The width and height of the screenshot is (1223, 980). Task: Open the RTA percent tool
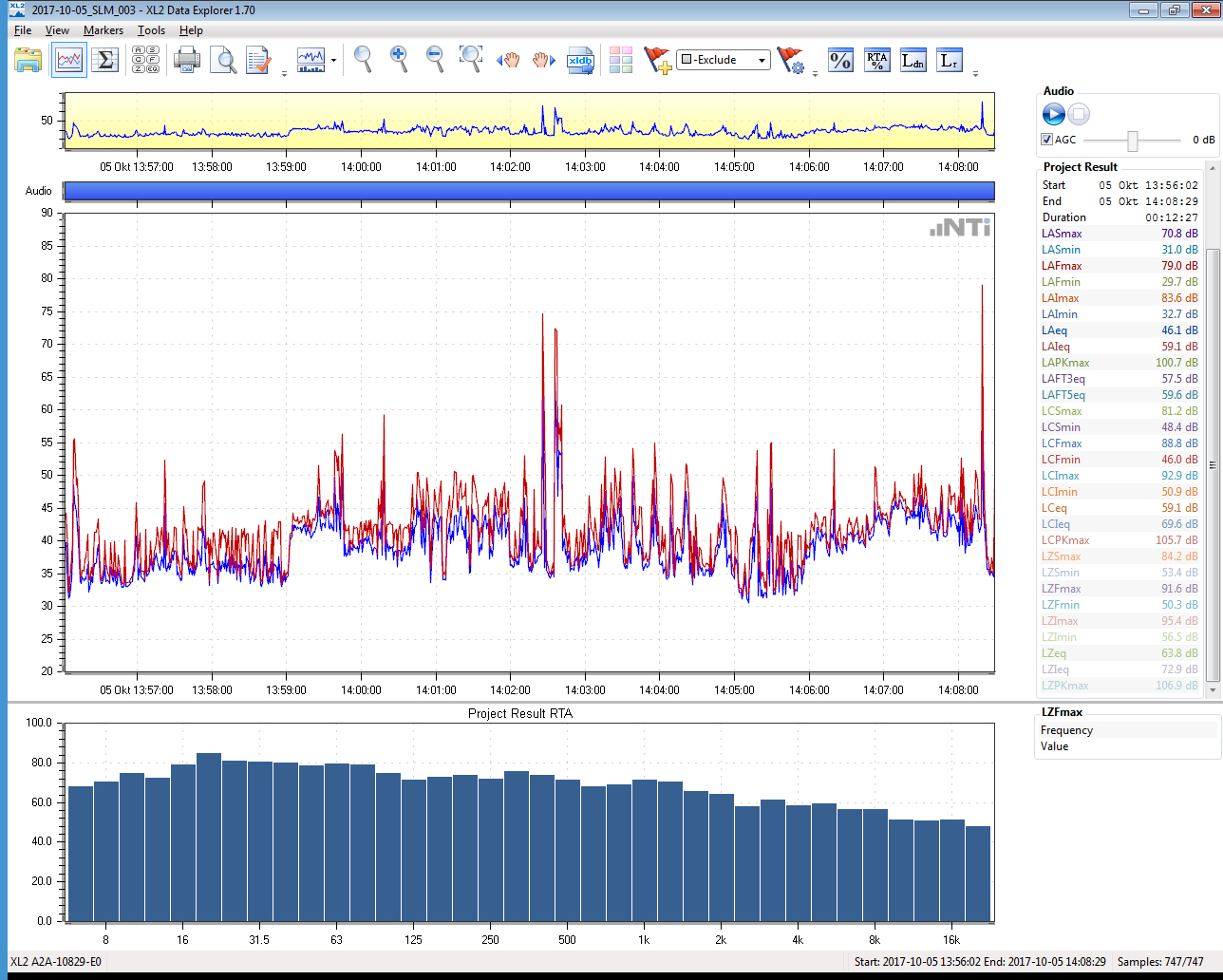(876, 61)
